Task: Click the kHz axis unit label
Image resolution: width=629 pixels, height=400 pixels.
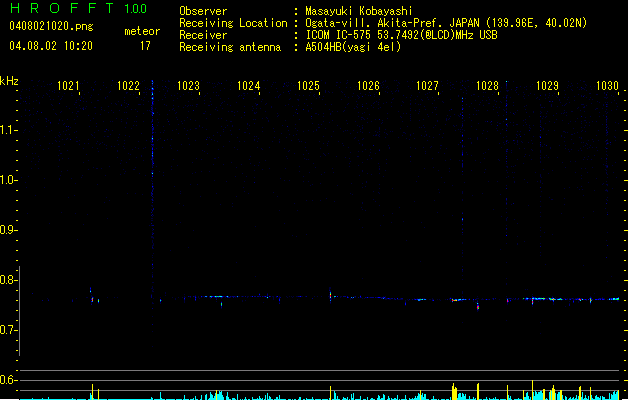Action: (9, 81)
